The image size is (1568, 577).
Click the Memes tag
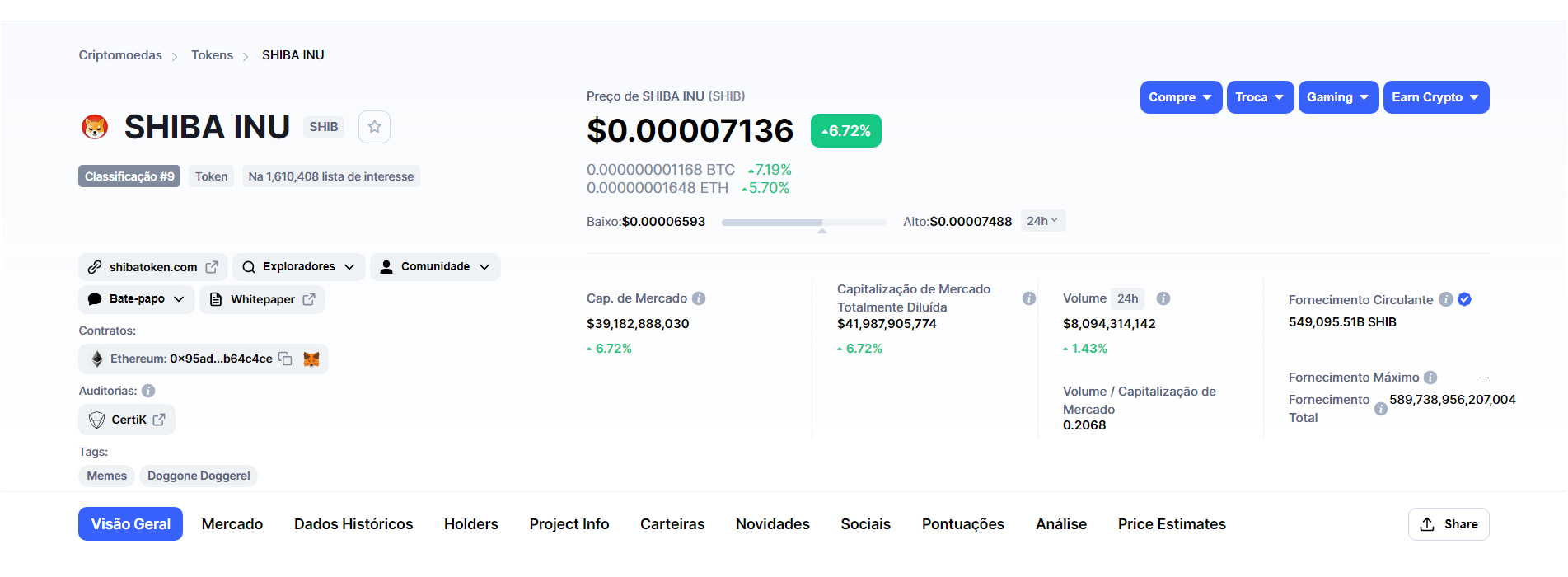(107, 476)
